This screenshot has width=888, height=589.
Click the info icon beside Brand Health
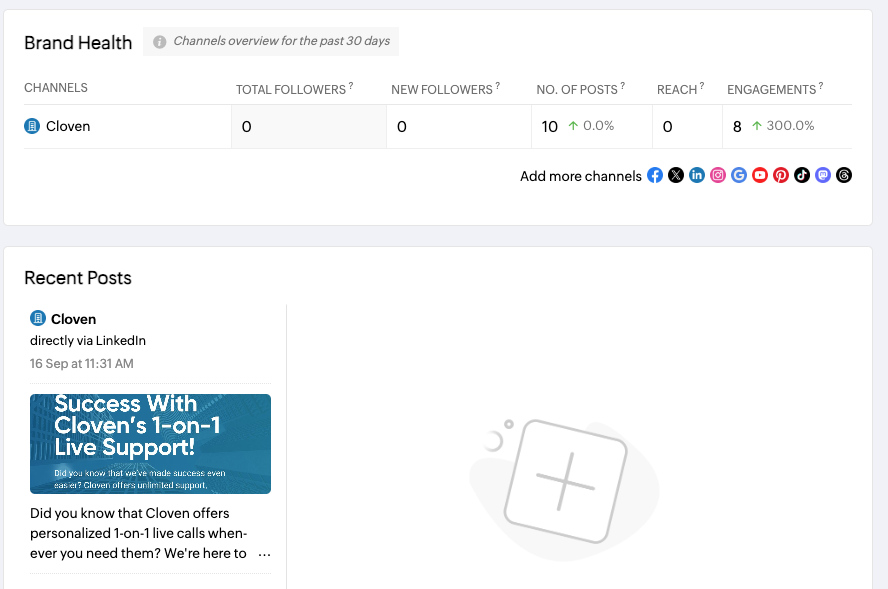pyautogui.click(x=160, y=42)
